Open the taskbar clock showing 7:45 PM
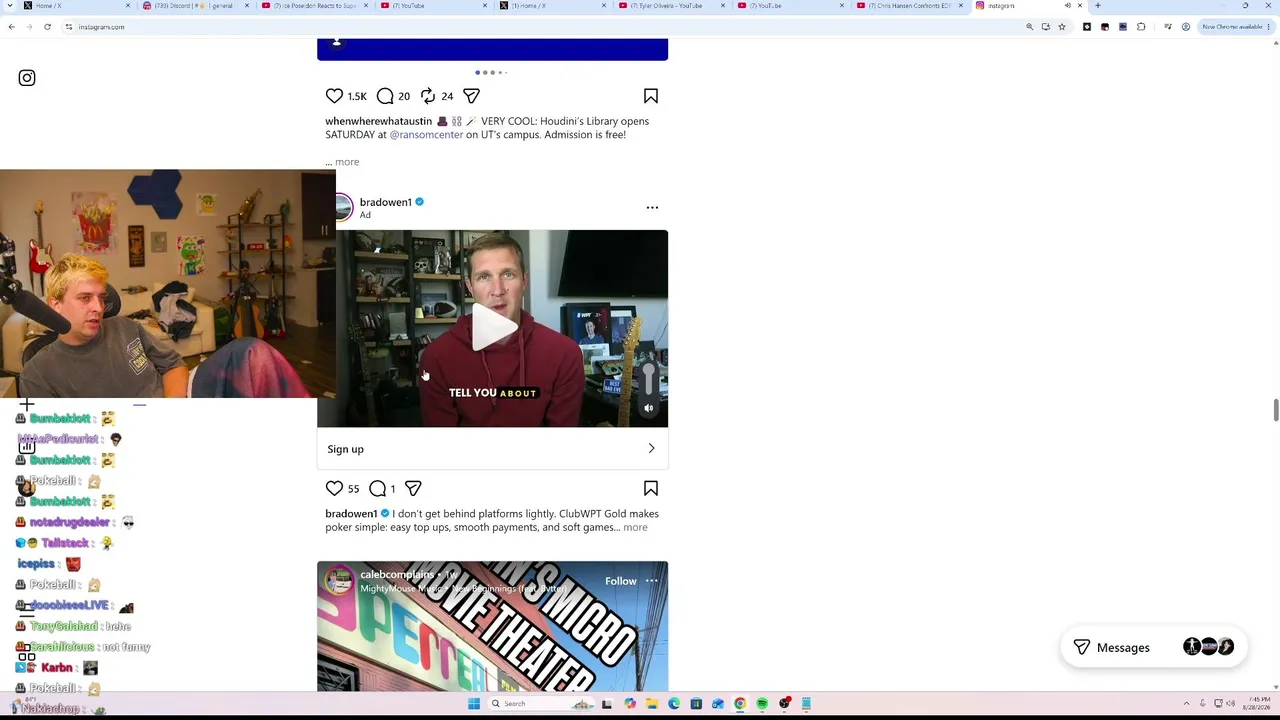 coord(1256,704)
